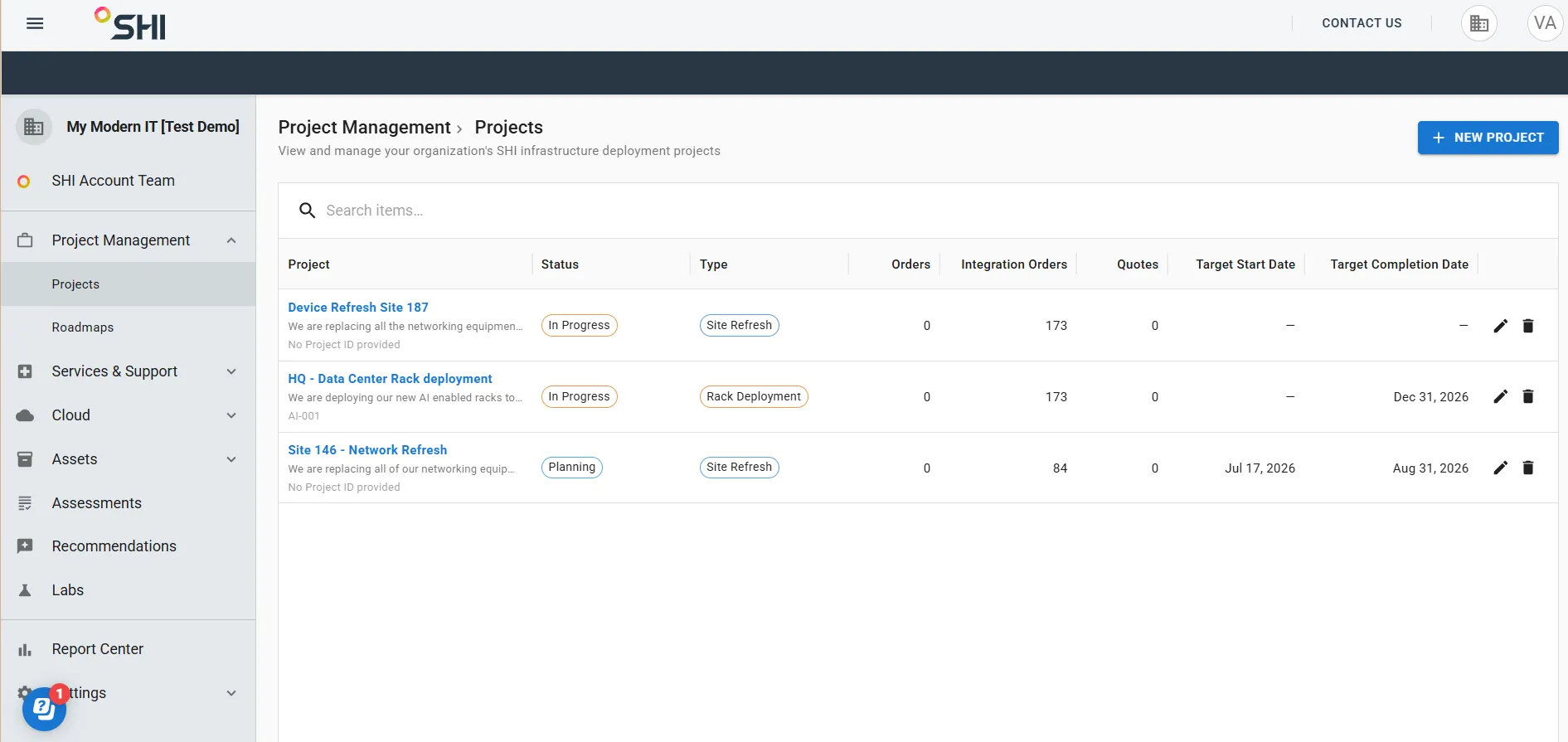Expand the Assets section chevron
Image resolution: width=1568 pixels, height=742 pixels.
231,459
